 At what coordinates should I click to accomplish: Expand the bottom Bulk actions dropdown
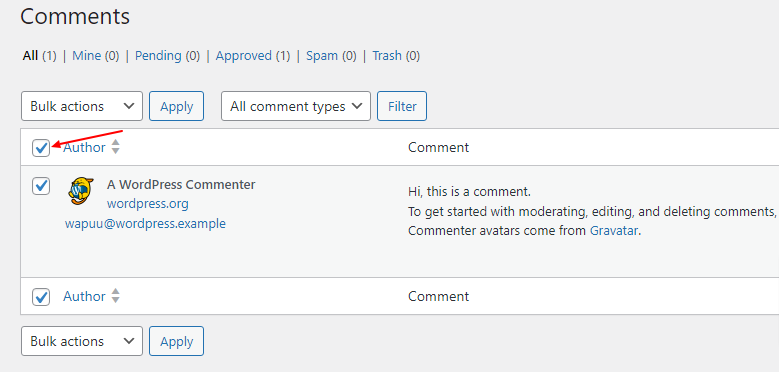click(x=82, y=341)
